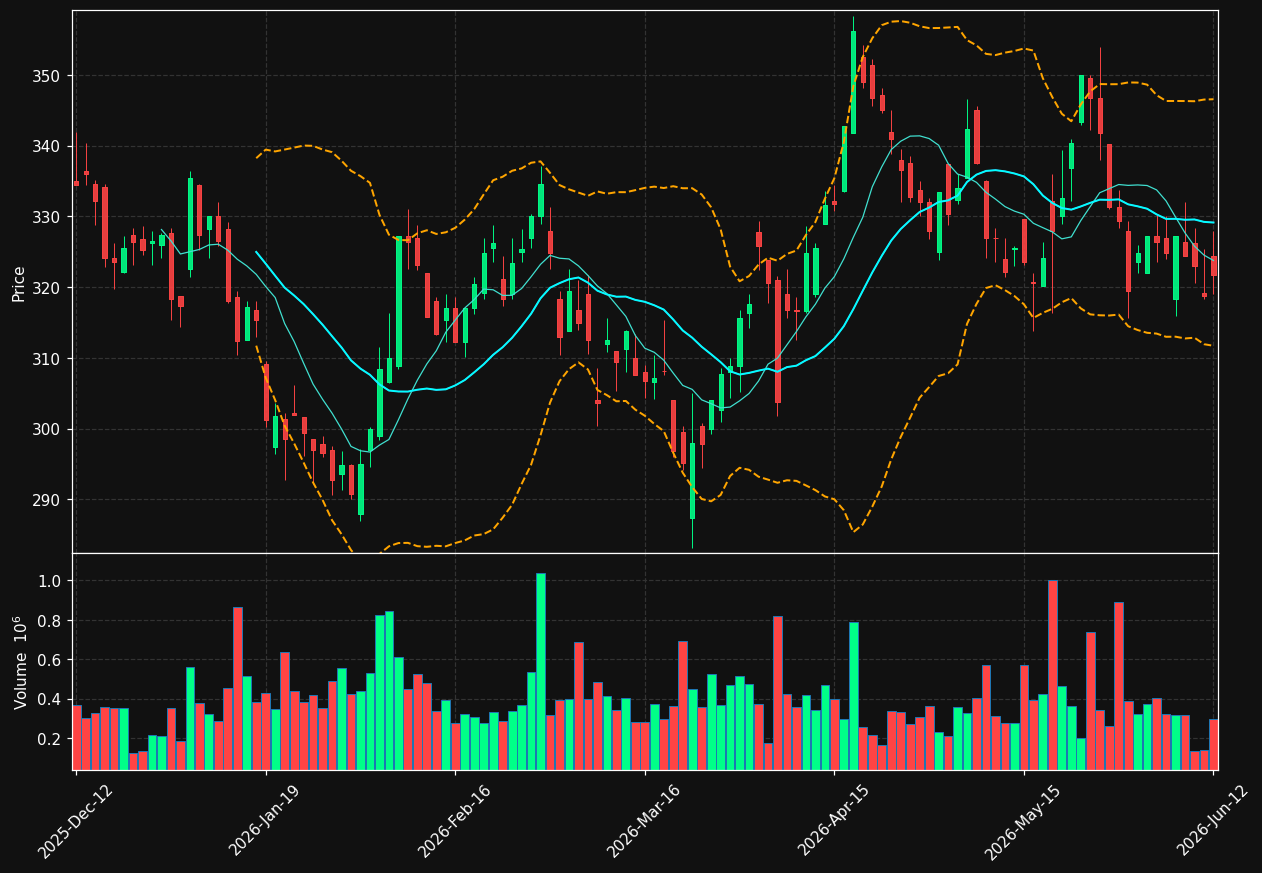
Task: Click the Volume 10^6 axis title
Action: click(x=19, y=662)
